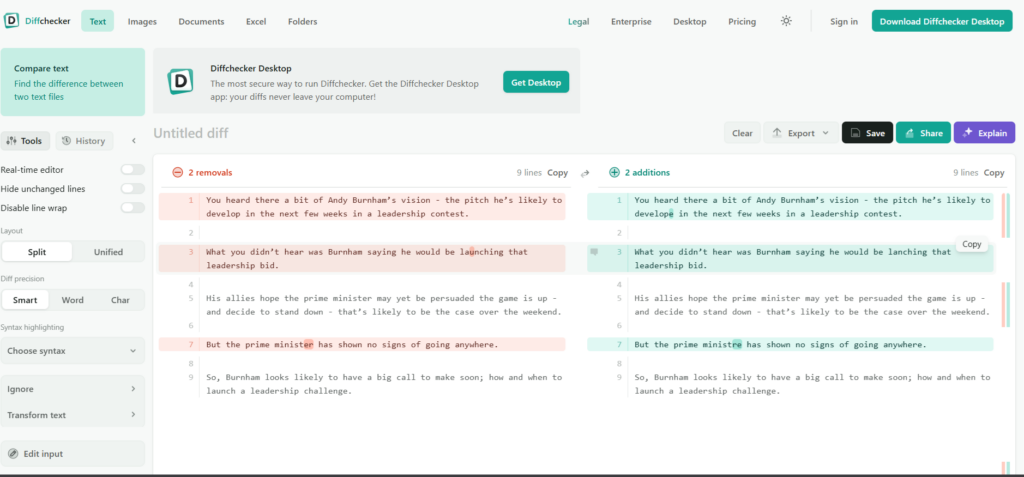The width and height of the screenshot is (1024, 477).
Task: Turn on Disable line wrap switch
Action: pyautogui.click(x=133, y=208)
